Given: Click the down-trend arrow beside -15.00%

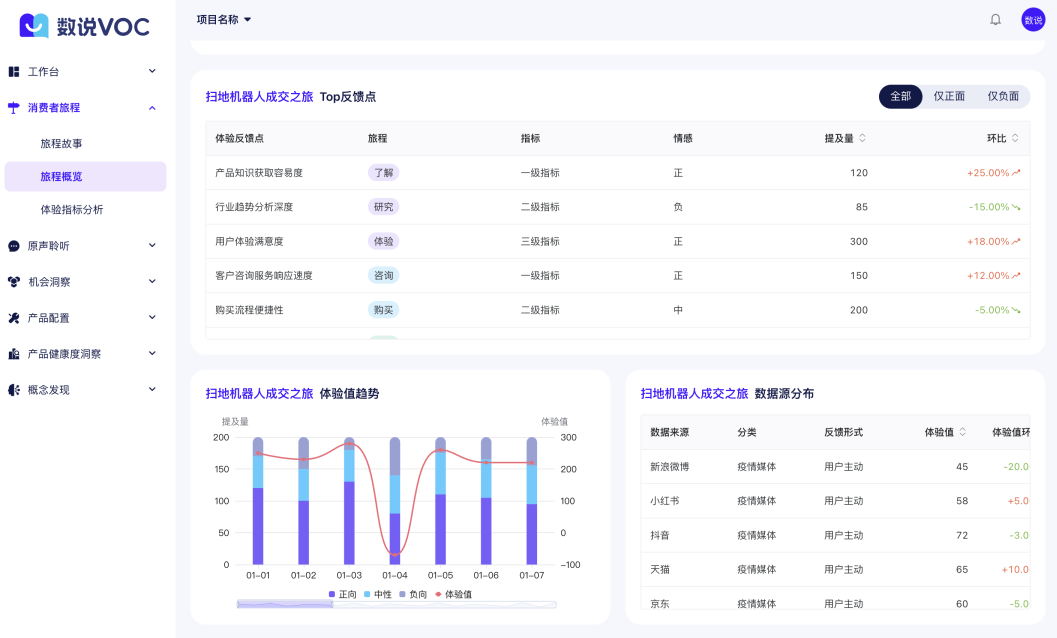Looking at the screenshot, I should click(x=1016, y=207).
